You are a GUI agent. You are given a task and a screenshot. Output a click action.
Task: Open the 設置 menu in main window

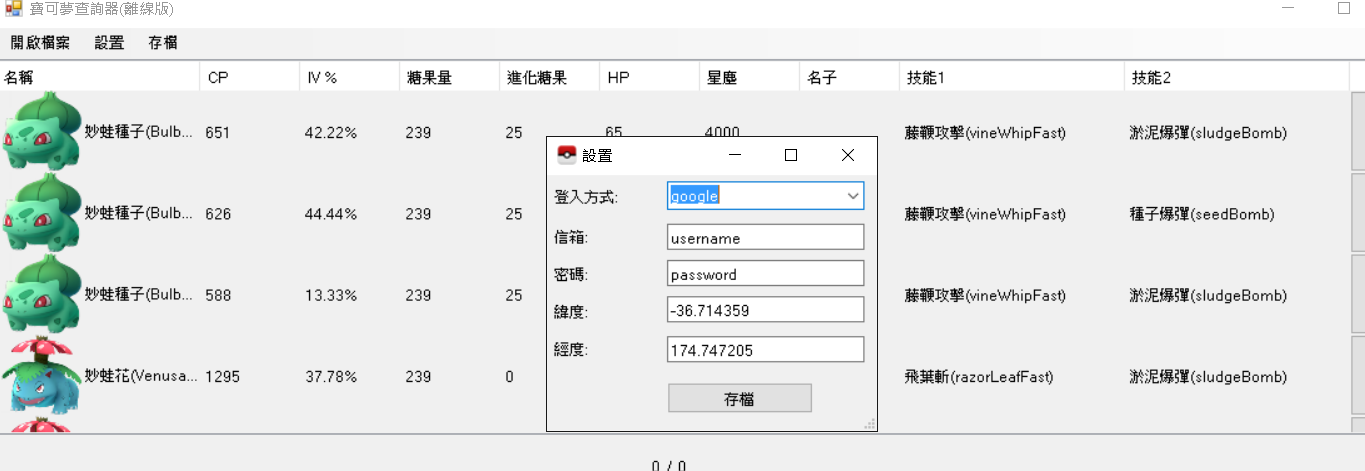tap(110, 43)
